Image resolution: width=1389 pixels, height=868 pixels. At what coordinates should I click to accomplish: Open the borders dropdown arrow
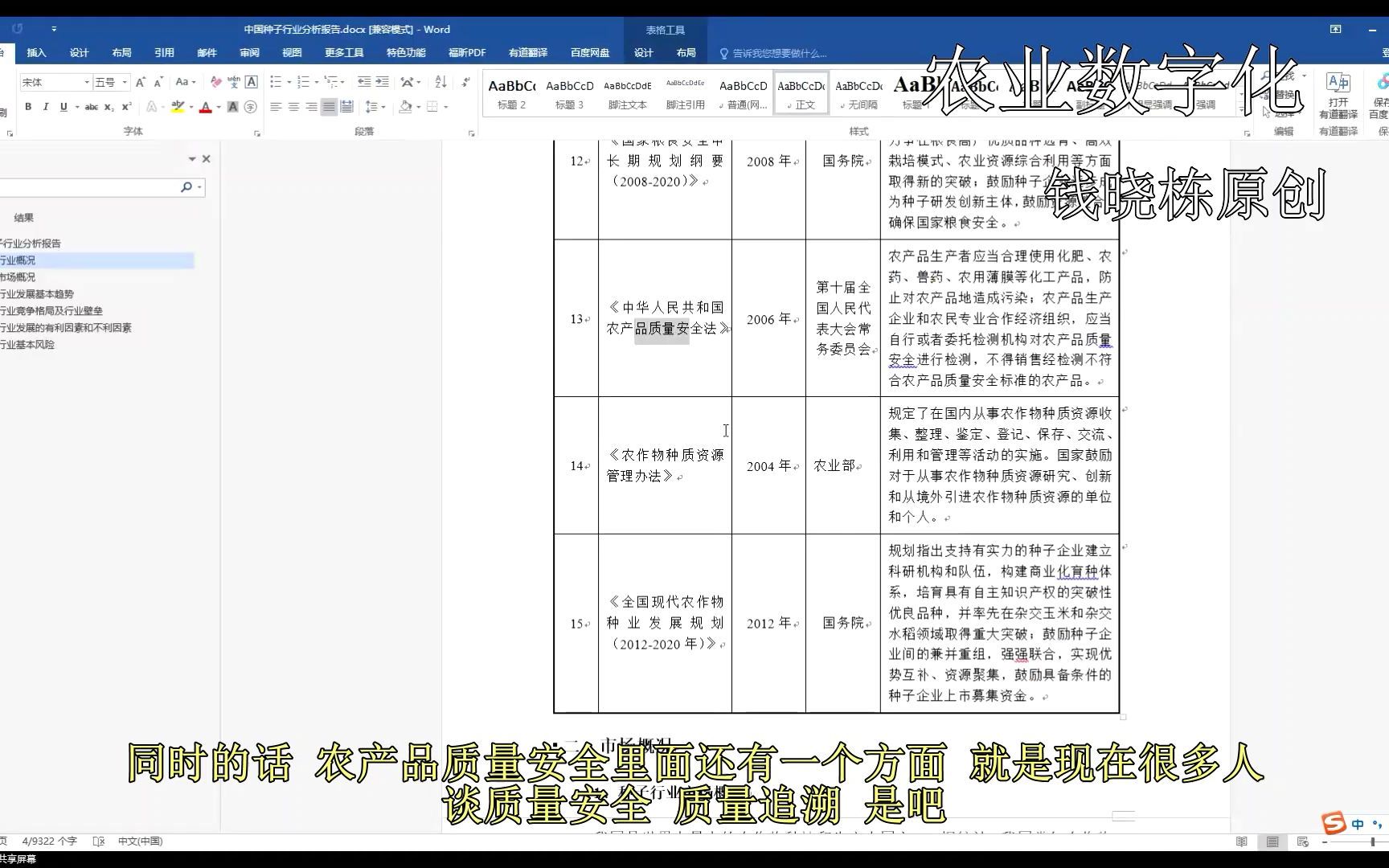(x=446, y=107)
